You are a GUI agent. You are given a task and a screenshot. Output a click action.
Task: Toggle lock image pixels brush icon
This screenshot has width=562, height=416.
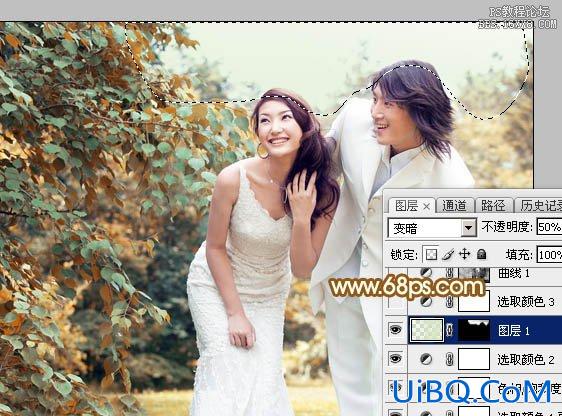tap(448, 255)
